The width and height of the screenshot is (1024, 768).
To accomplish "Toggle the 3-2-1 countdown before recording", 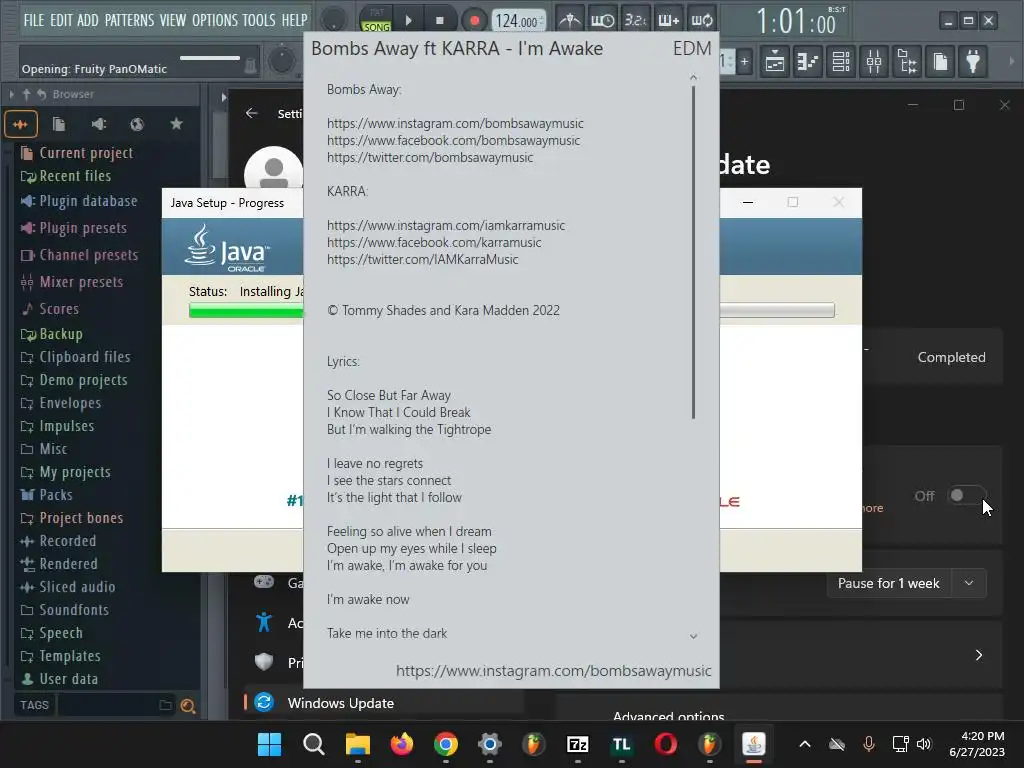I will (x=635, y=20).
